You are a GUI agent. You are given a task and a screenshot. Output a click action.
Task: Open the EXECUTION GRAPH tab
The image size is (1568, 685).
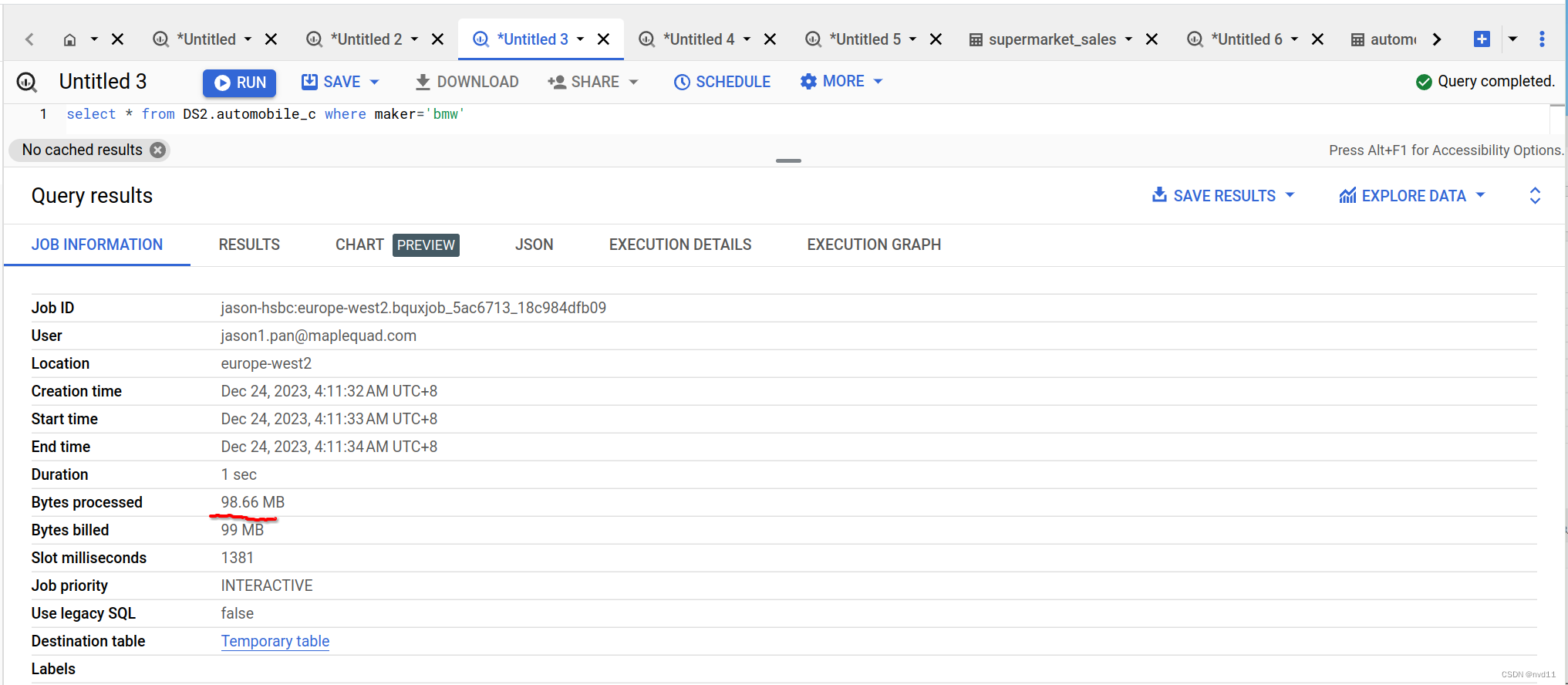[x=874, y=245]
